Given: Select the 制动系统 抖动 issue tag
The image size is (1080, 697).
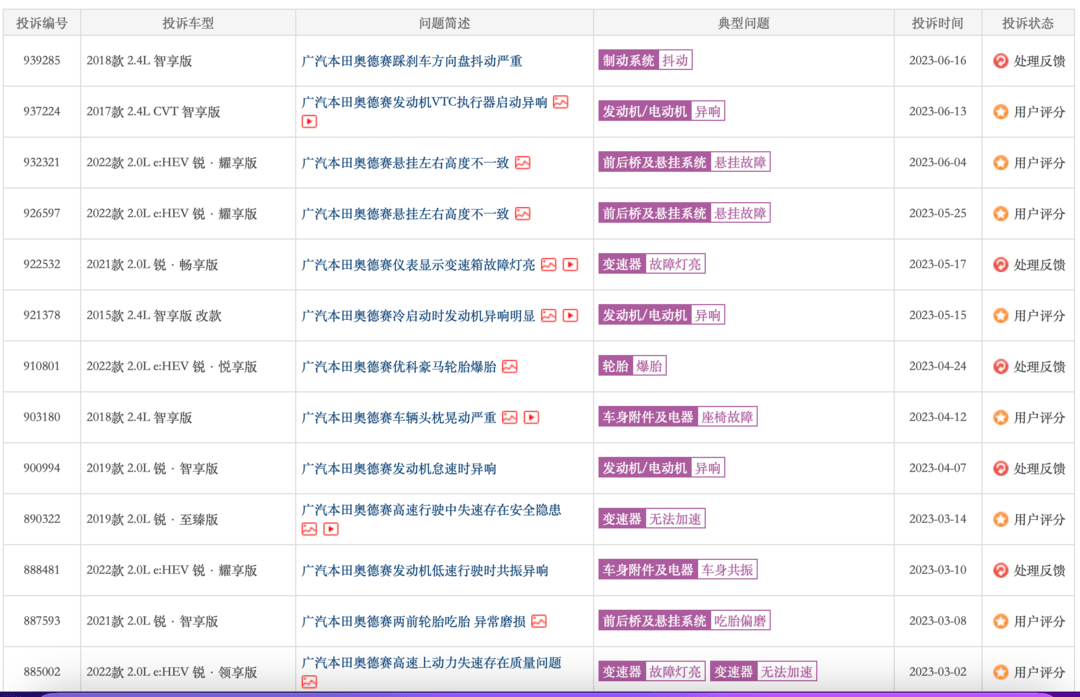Looking at the screenshot, I should point(645,61).
